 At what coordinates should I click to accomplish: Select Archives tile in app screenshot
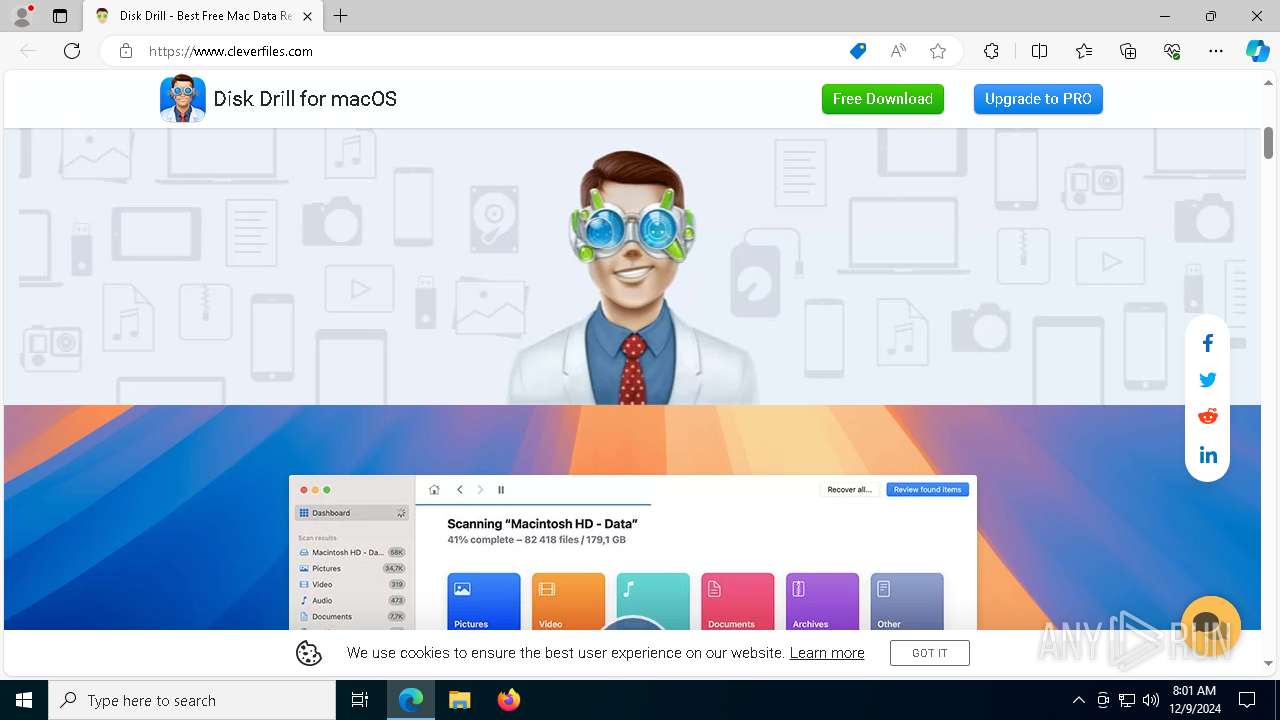click(822, 601)
